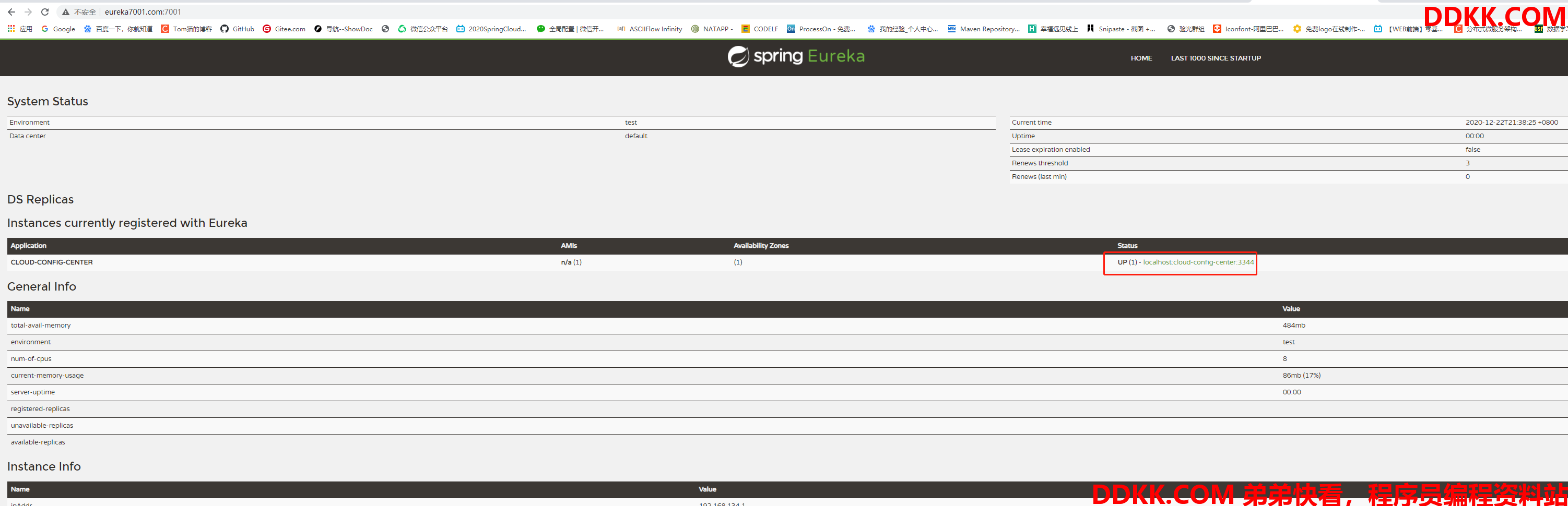1568x506 pixels.
Task: Open the 2020SpringCloud bookmark
Action: 491,29
